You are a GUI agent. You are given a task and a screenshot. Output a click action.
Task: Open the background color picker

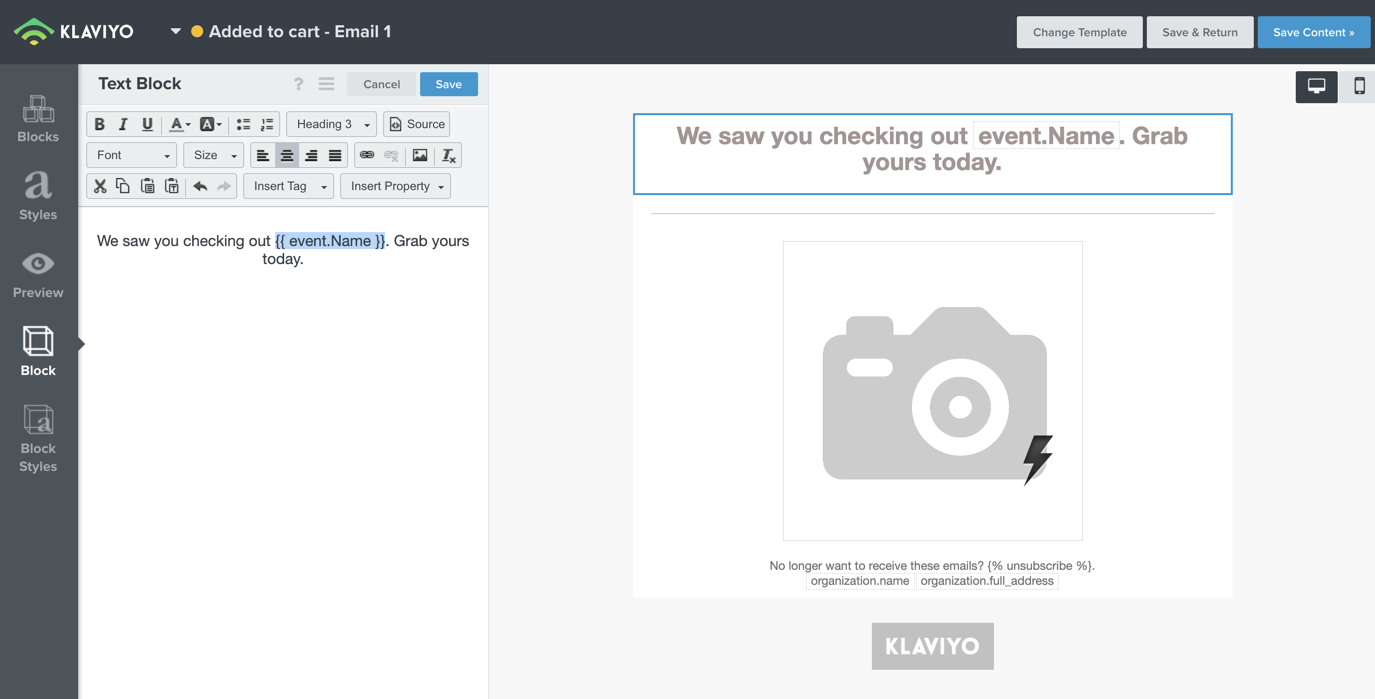click(x=210, y=124)
